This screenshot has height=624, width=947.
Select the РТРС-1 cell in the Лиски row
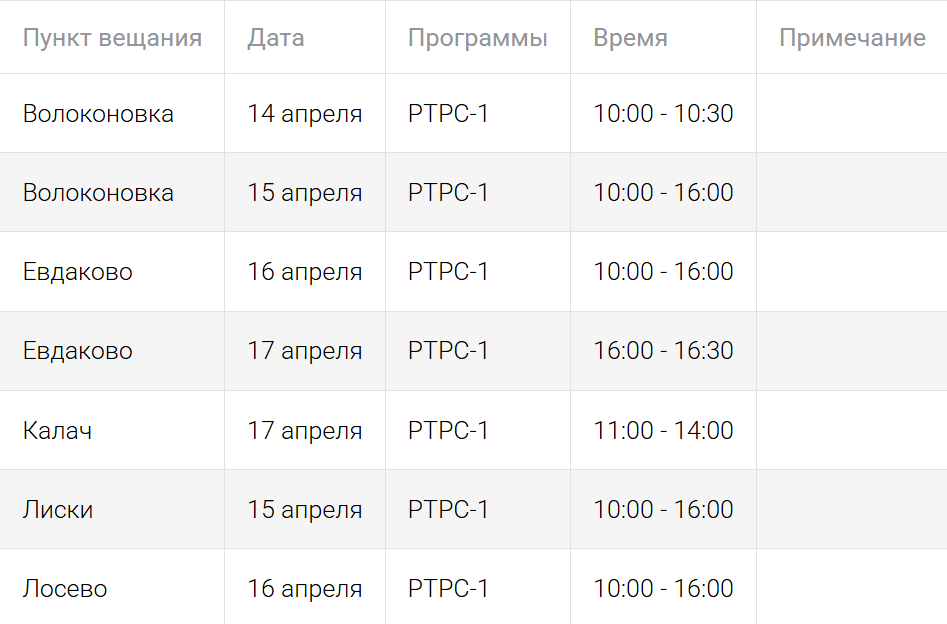tap(448, 510)
